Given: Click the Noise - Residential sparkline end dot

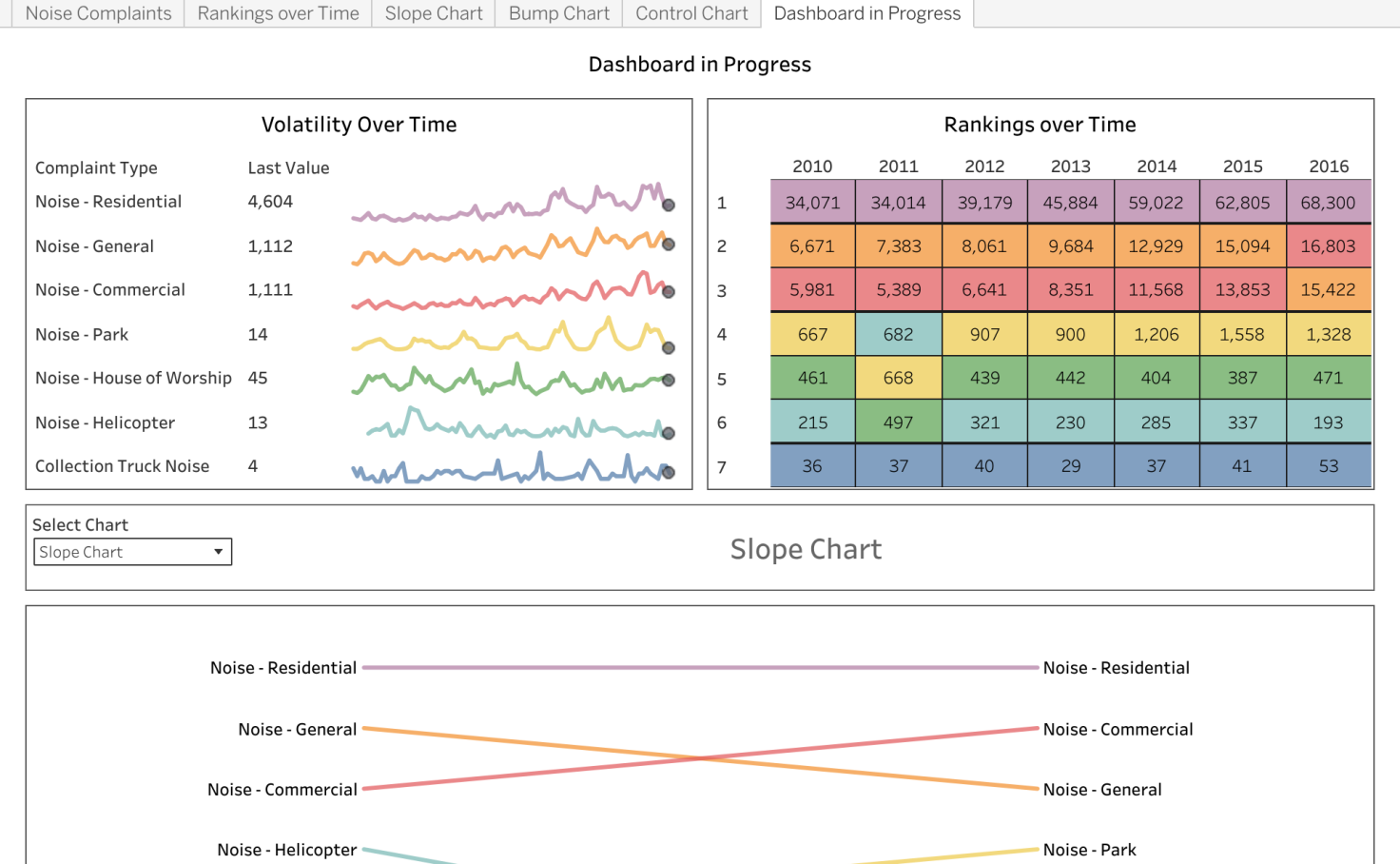Looking at the screenshot, I should (669, 205).
